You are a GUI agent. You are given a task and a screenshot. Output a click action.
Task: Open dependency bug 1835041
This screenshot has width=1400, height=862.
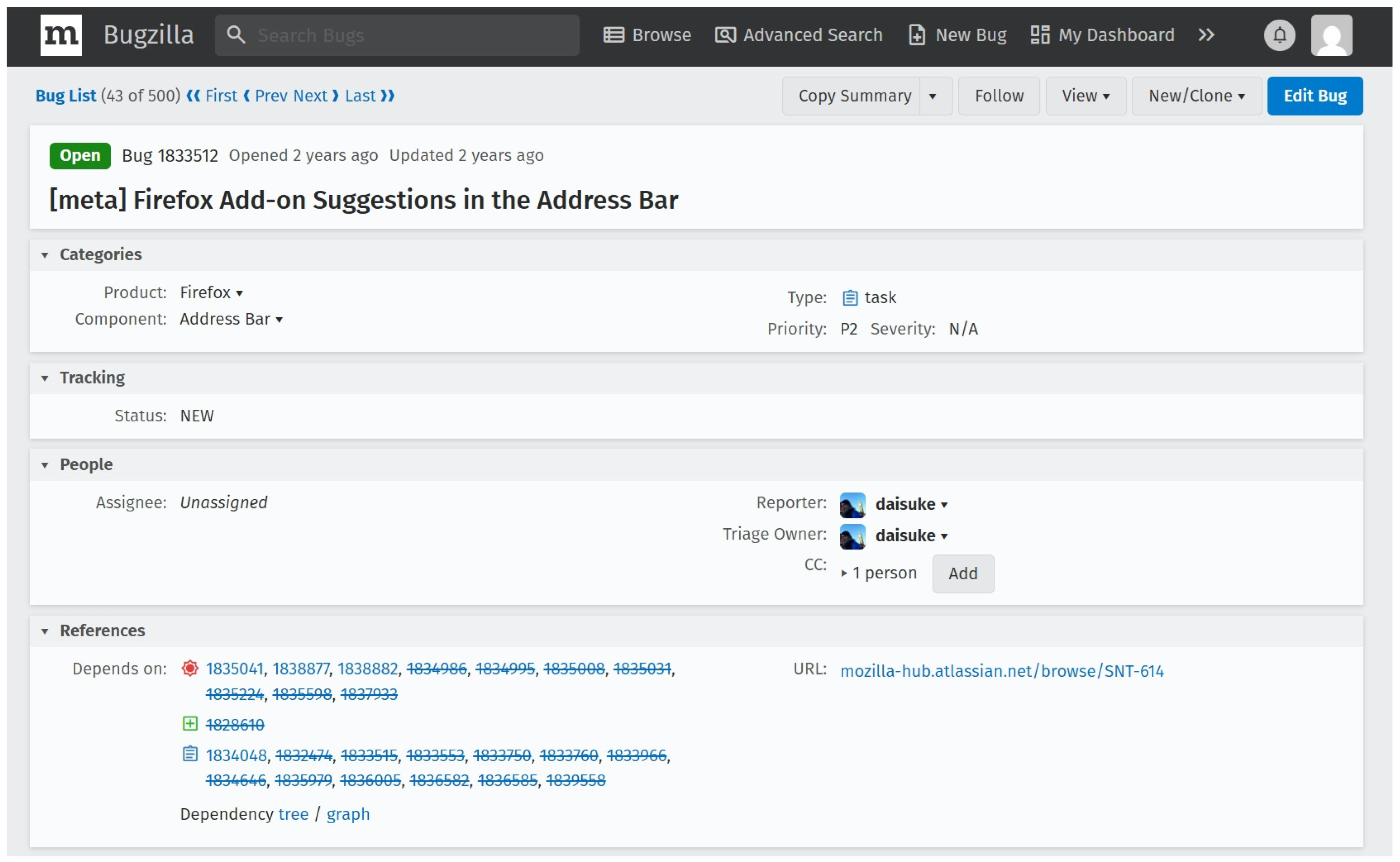pyautogui.click(x=235, y=668)
